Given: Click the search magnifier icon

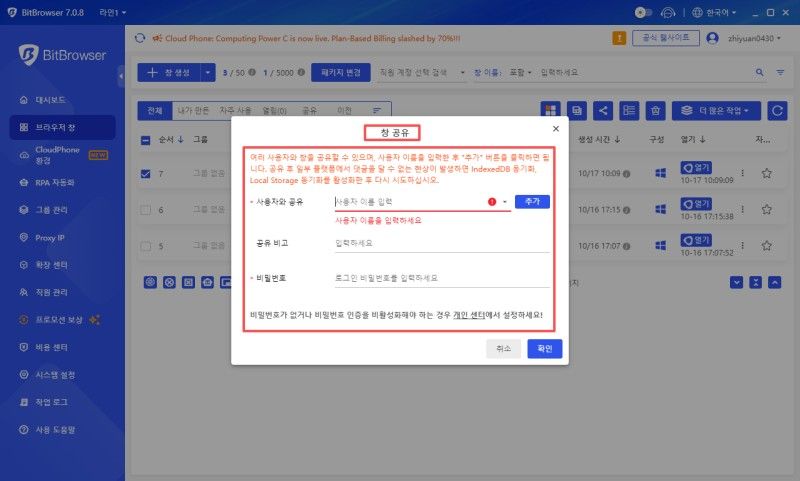Looking at the screenshot, I should point(760,72).
